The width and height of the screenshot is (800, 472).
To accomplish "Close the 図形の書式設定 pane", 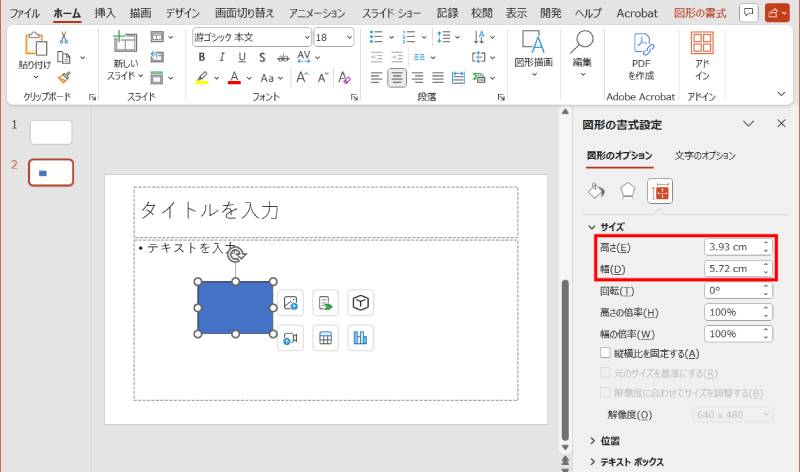I will (x=781, y=123).
